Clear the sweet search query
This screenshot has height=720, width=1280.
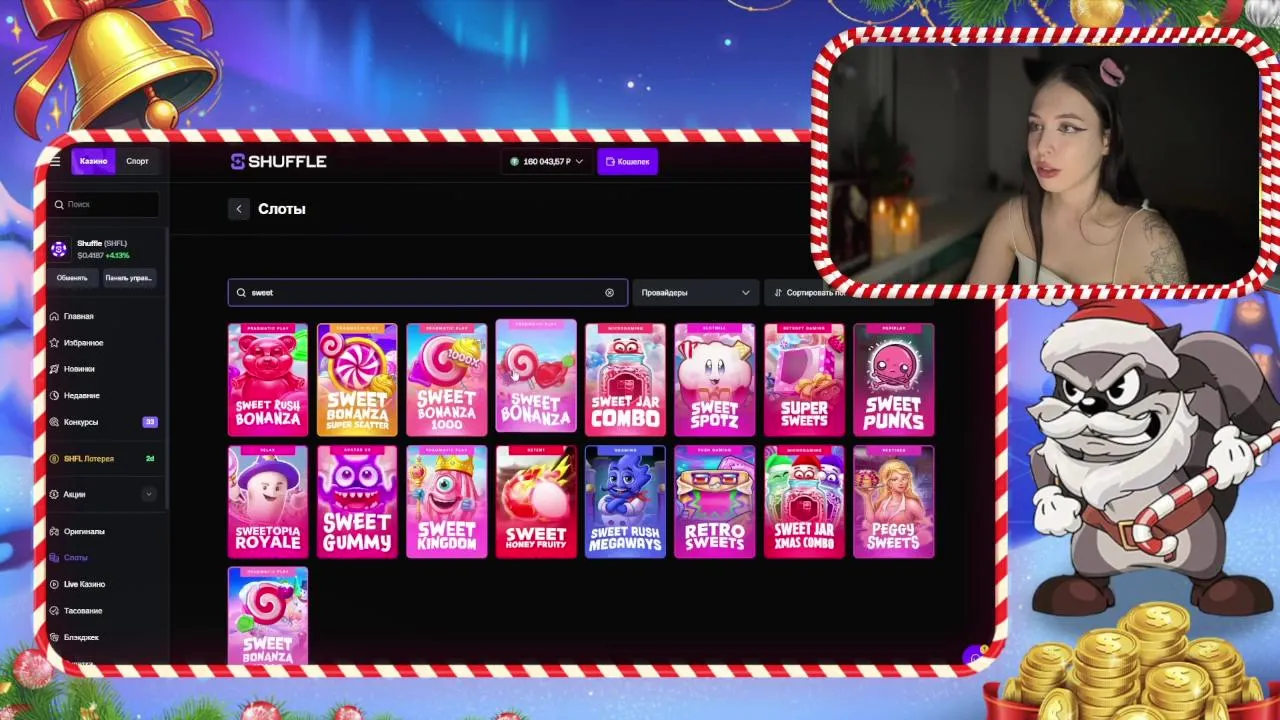point(609,293)
